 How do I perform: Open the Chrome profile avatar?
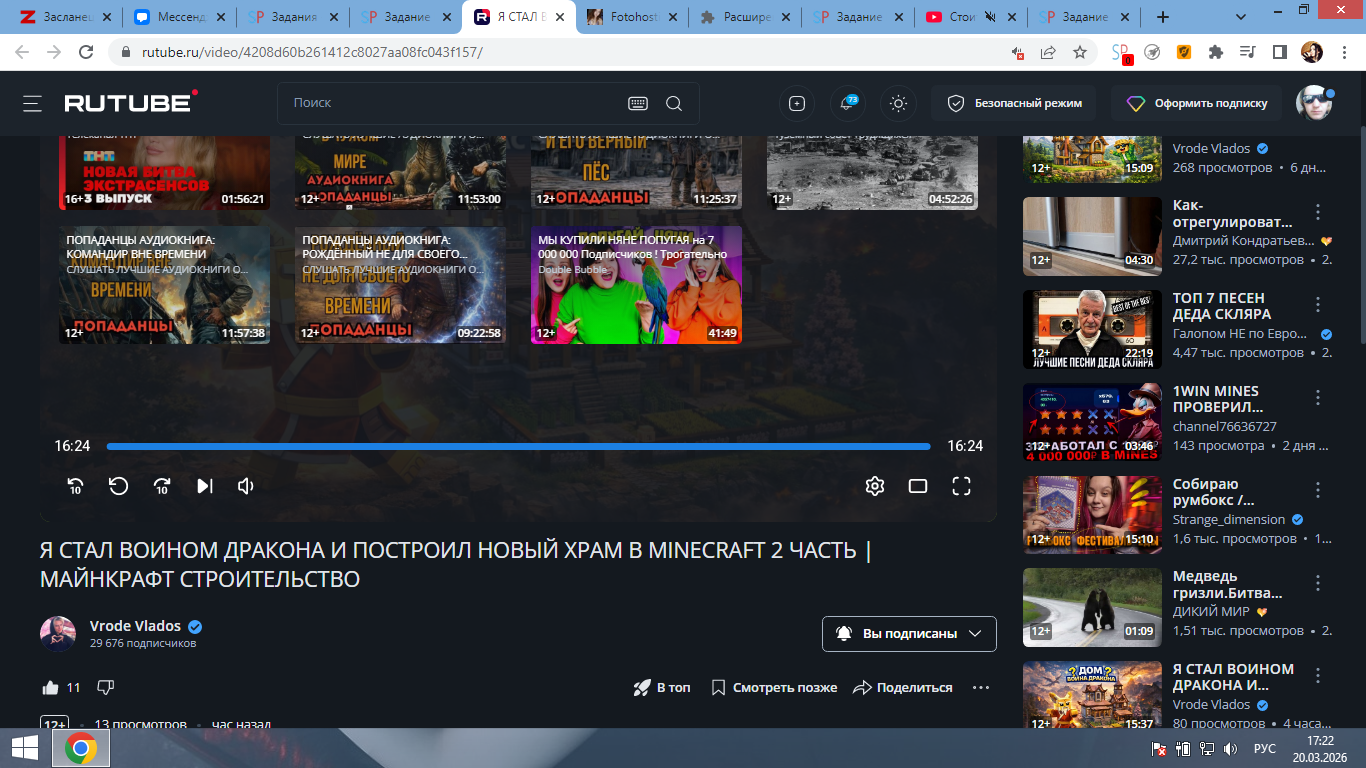point(1311,52)
